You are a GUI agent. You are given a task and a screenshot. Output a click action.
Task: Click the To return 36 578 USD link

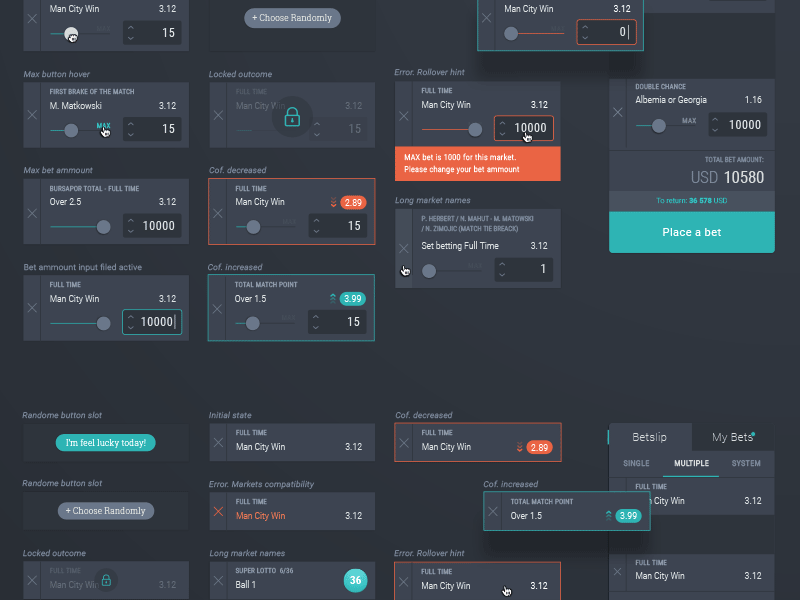coord(691,201)
